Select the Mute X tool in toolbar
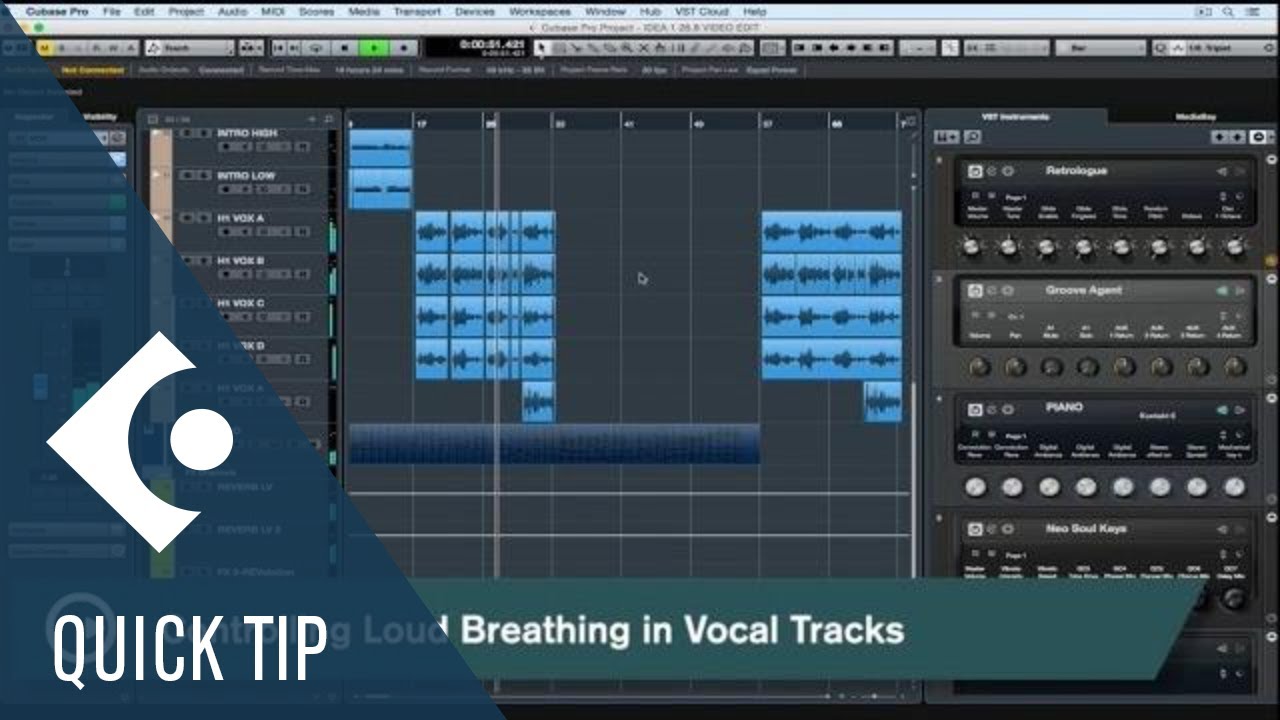Viewport: 1280px width, 720px height. click(641, 47)
